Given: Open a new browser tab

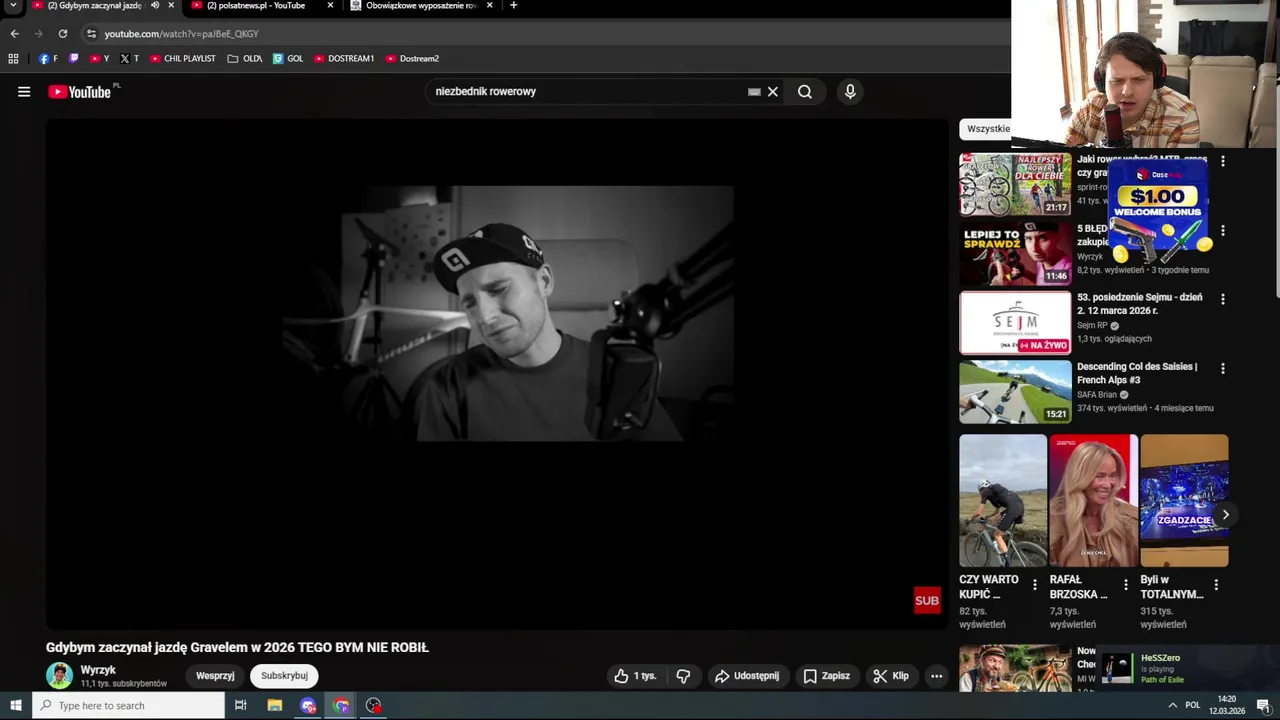Looking at the screenshot, I should [x=513, y=5].
